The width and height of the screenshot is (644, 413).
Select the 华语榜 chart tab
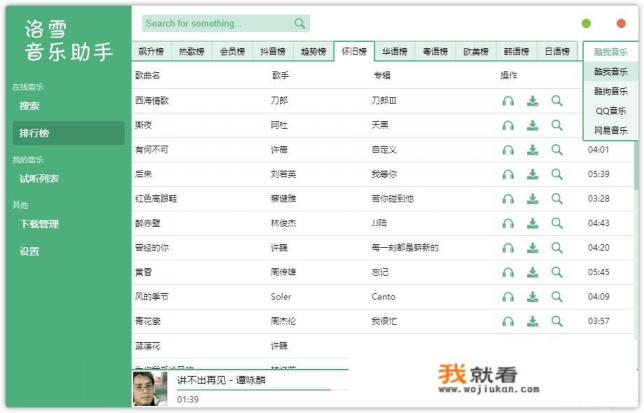pyautogui.click(x=395, y=51)
